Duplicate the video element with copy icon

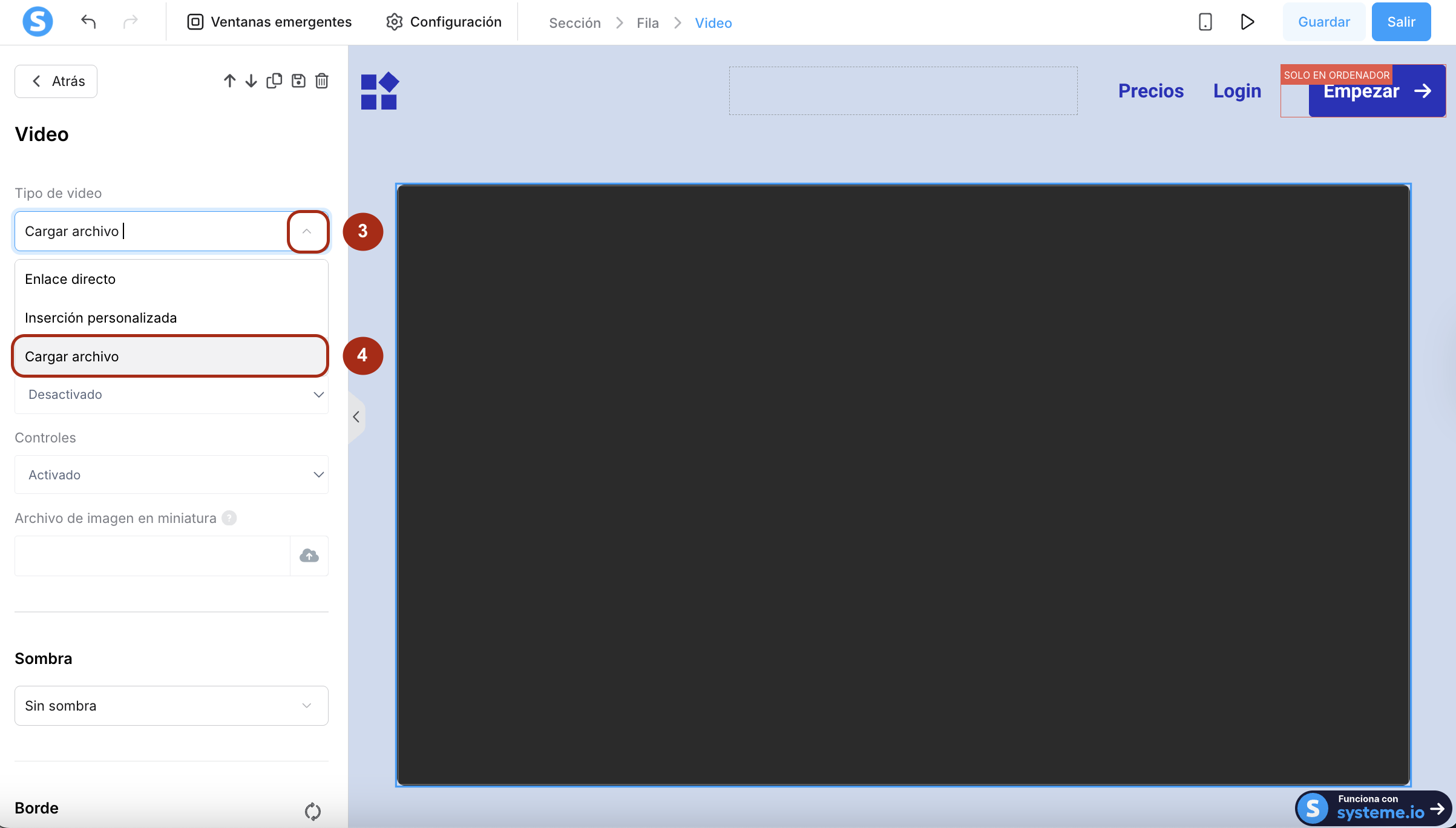(x=274, y=80)
